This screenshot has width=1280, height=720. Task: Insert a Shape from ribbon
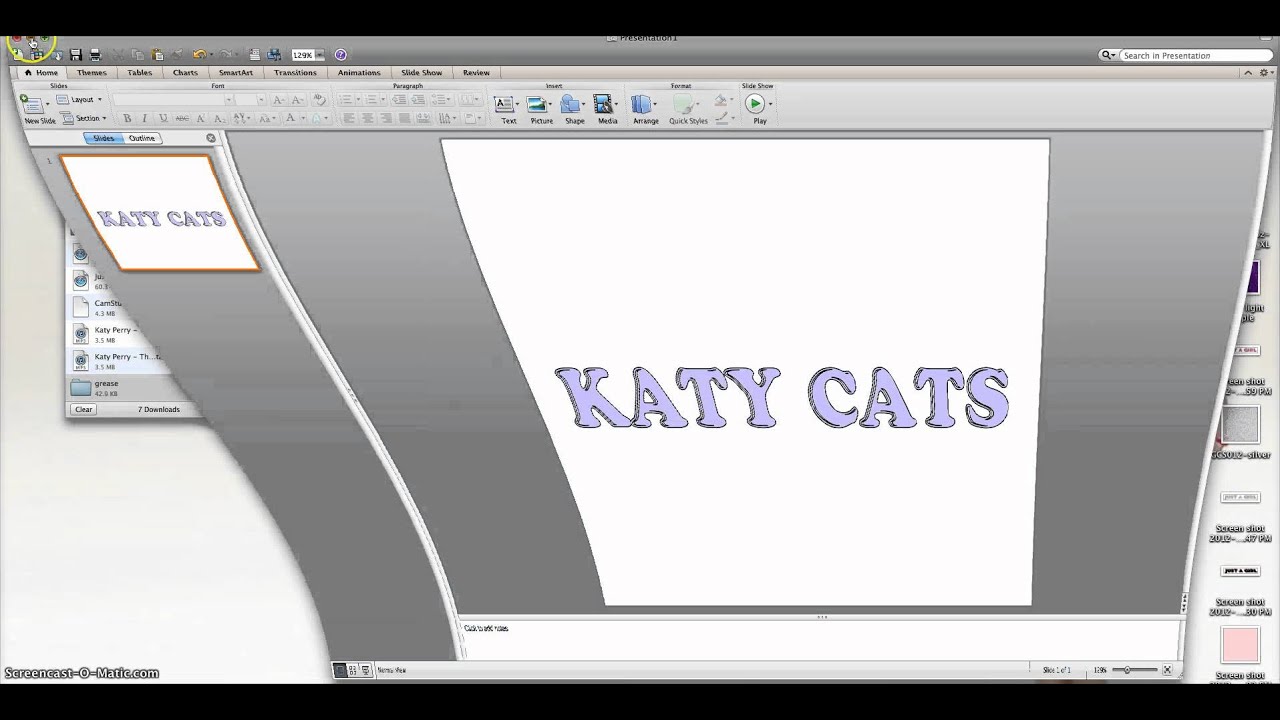(x=574, y=109)
